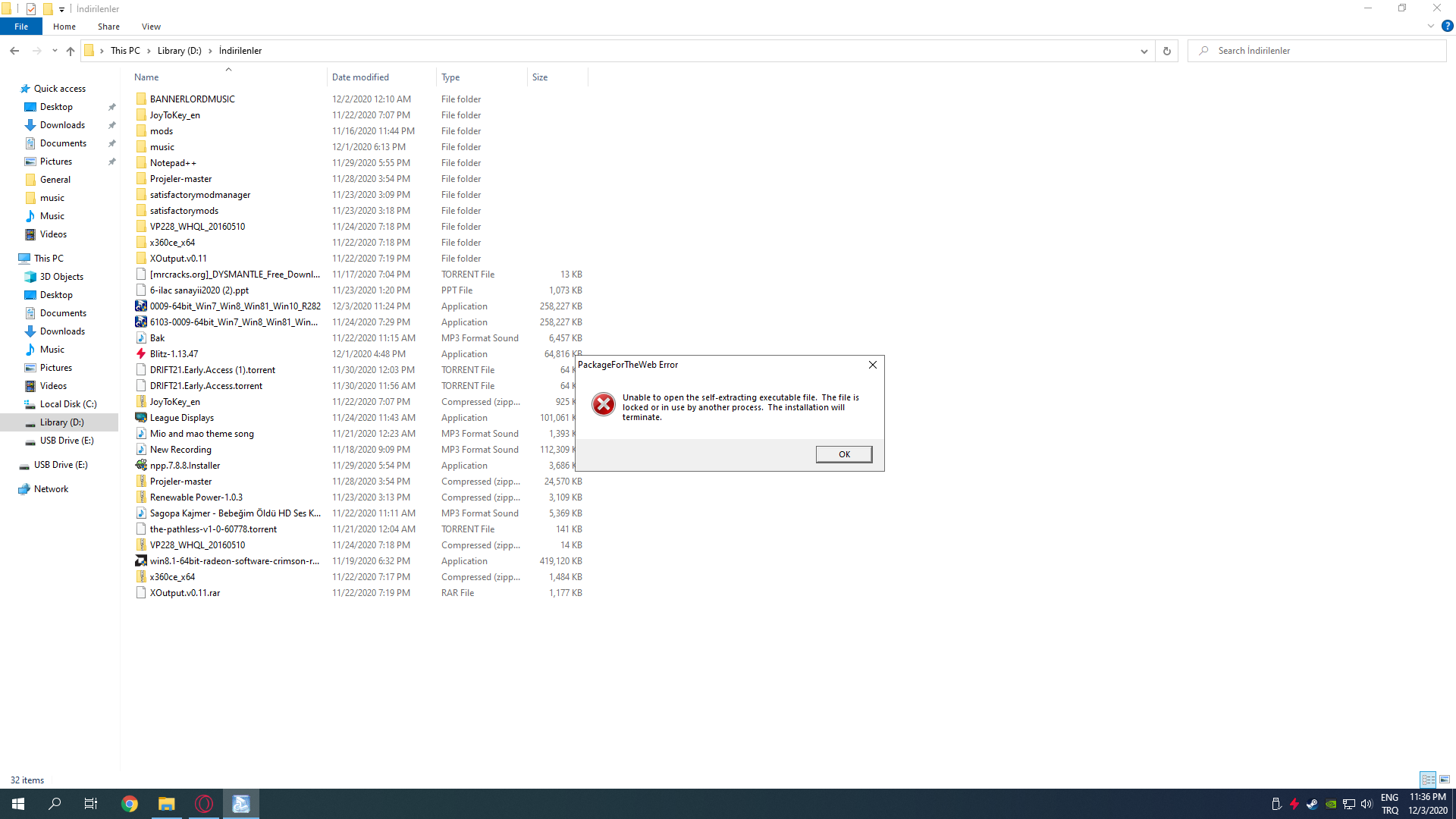
Task: Open Opera browser from the taskbar
Action: (204, 804)
